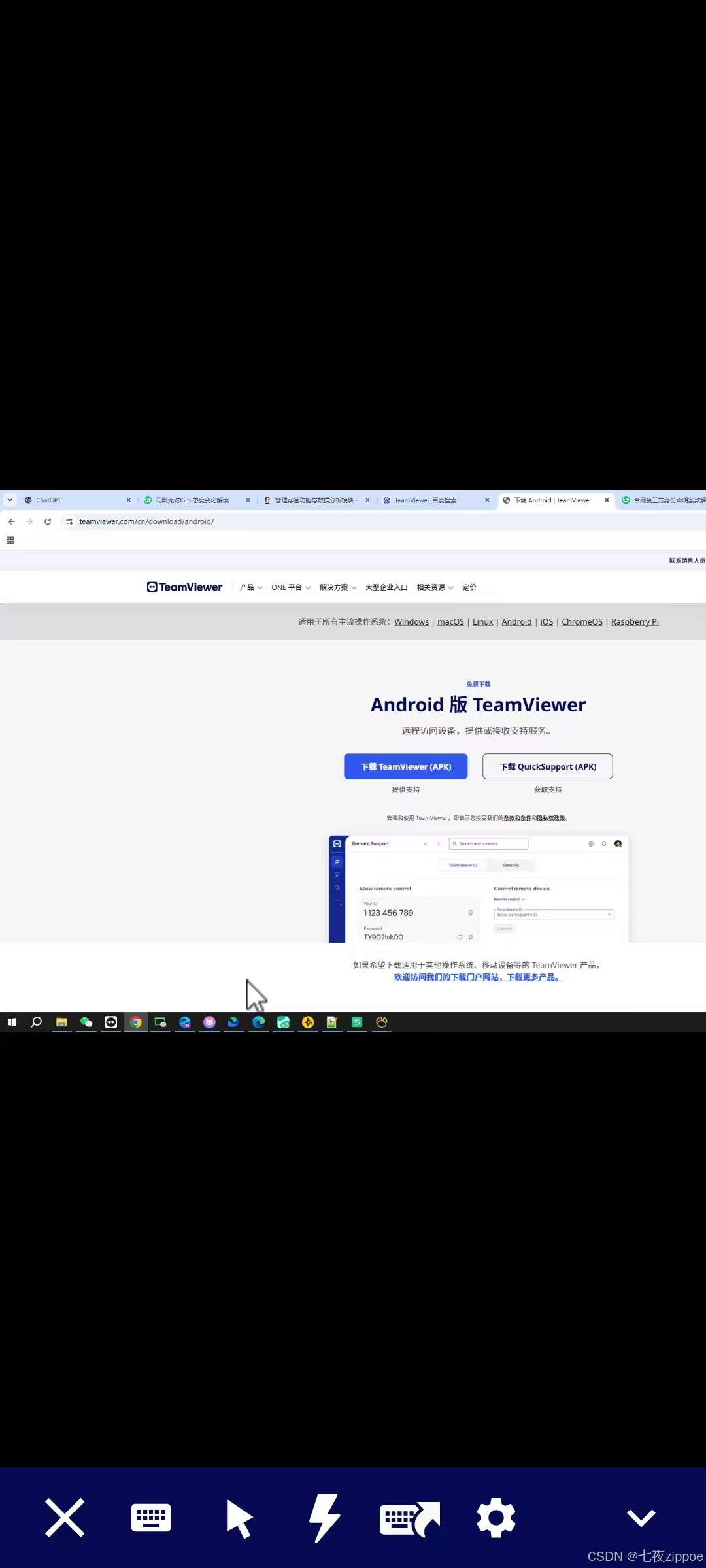This screenshot has height=1568, width=706.
Task: Open the on-screen keyboard icon
Action: 151,1518
